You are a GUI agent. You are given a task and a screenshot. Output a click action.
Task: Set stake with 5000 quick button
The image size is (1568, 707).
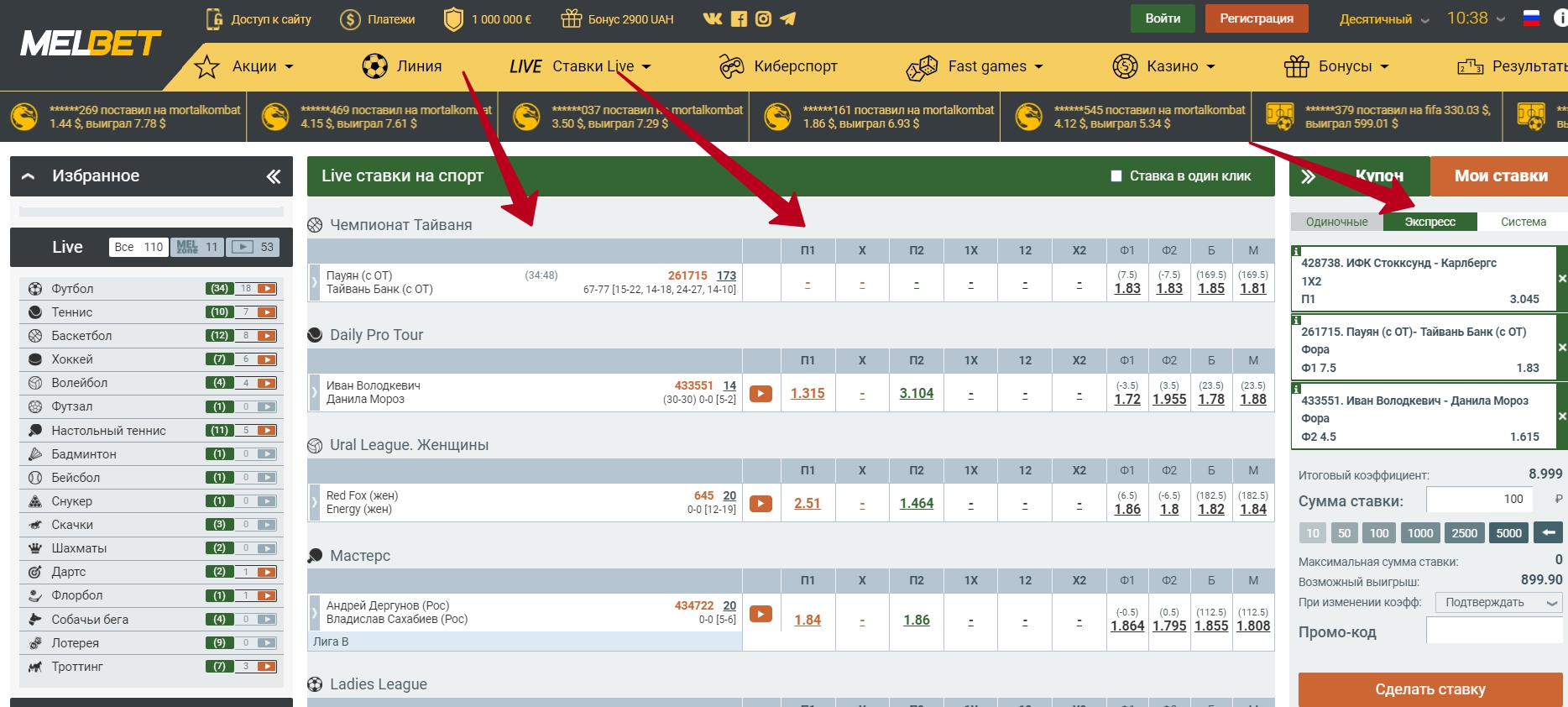click(x=1508, y=532)
